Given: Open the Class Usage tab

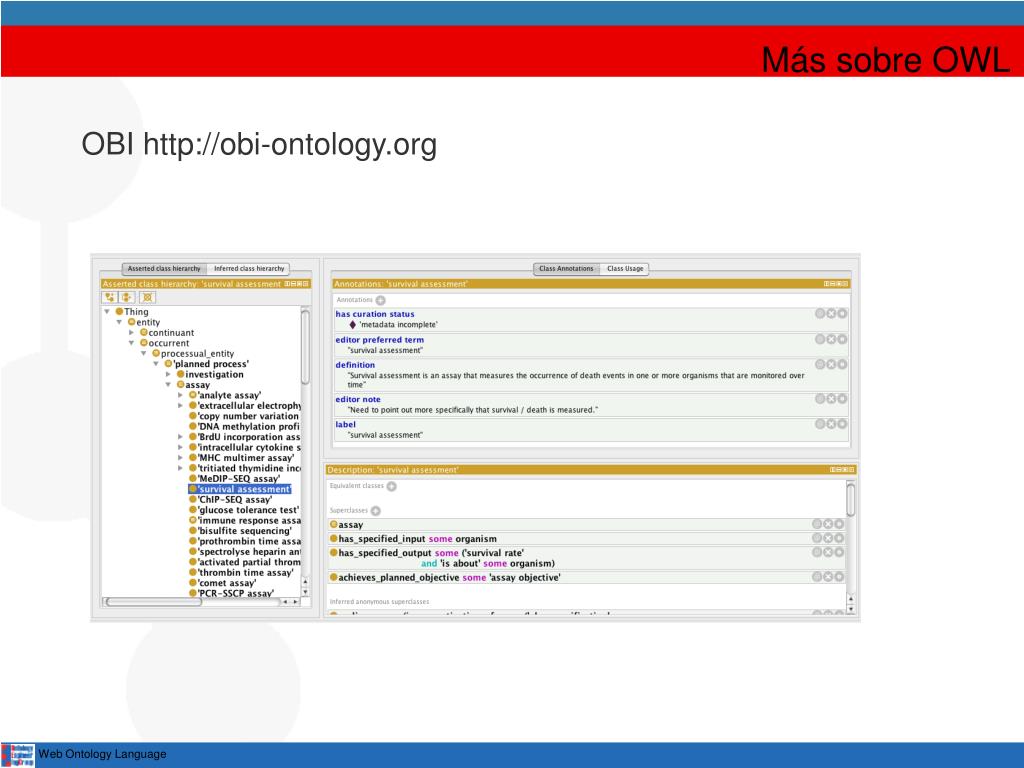Looking at the screenshot, I should [625, 268].
